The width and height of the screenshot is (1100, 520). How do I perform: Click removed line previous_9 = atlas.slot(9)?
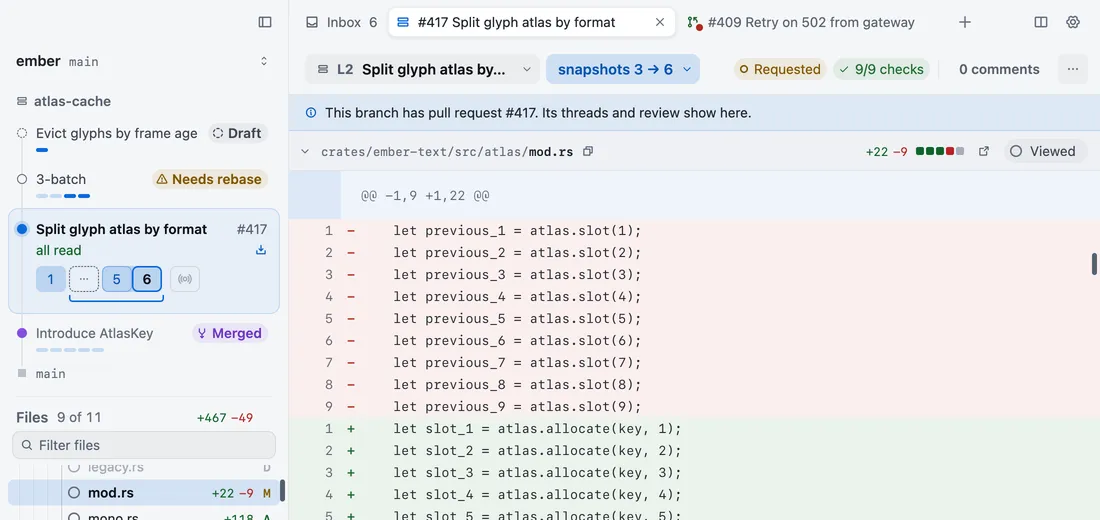[x=694, y=407]
